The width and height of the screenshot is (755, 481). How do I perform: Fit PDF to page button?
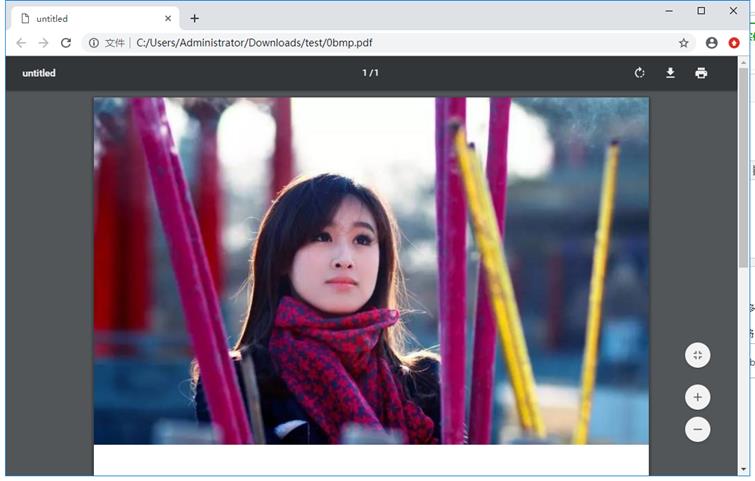point(698,355)
